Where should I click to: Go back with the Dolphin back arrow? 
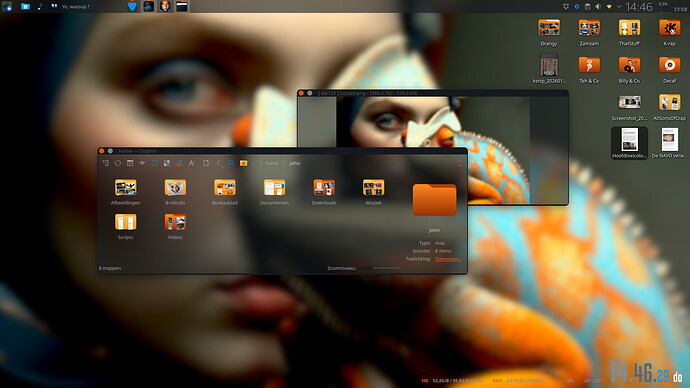(219, 163)
